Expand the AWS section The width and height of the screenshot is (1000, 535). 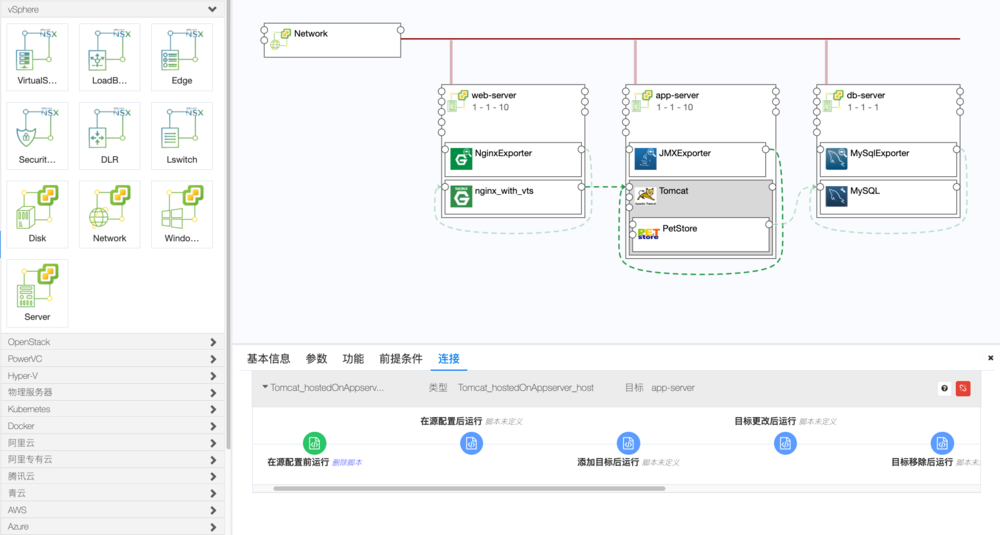point(213,510)
